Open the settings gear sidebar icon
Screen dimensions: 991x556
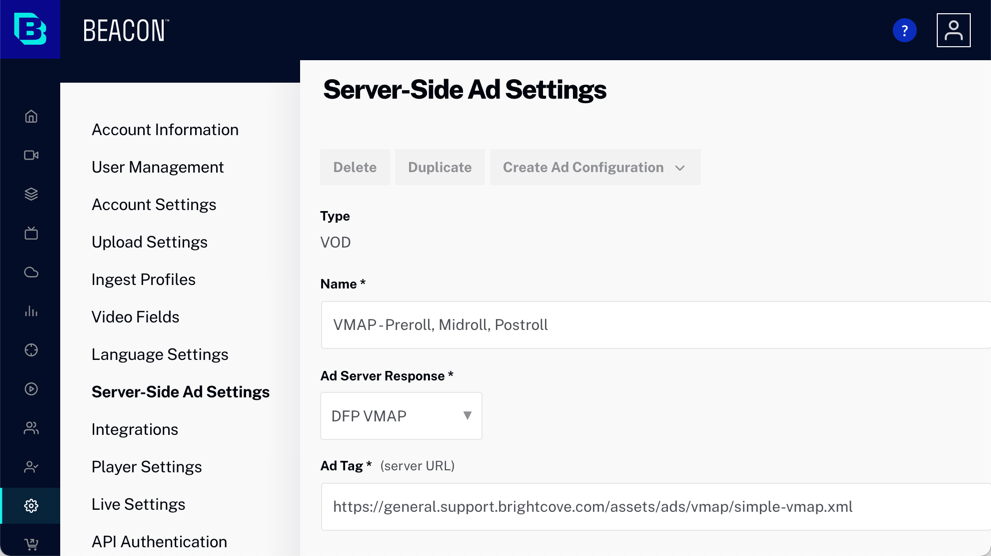tap(31, 505)
